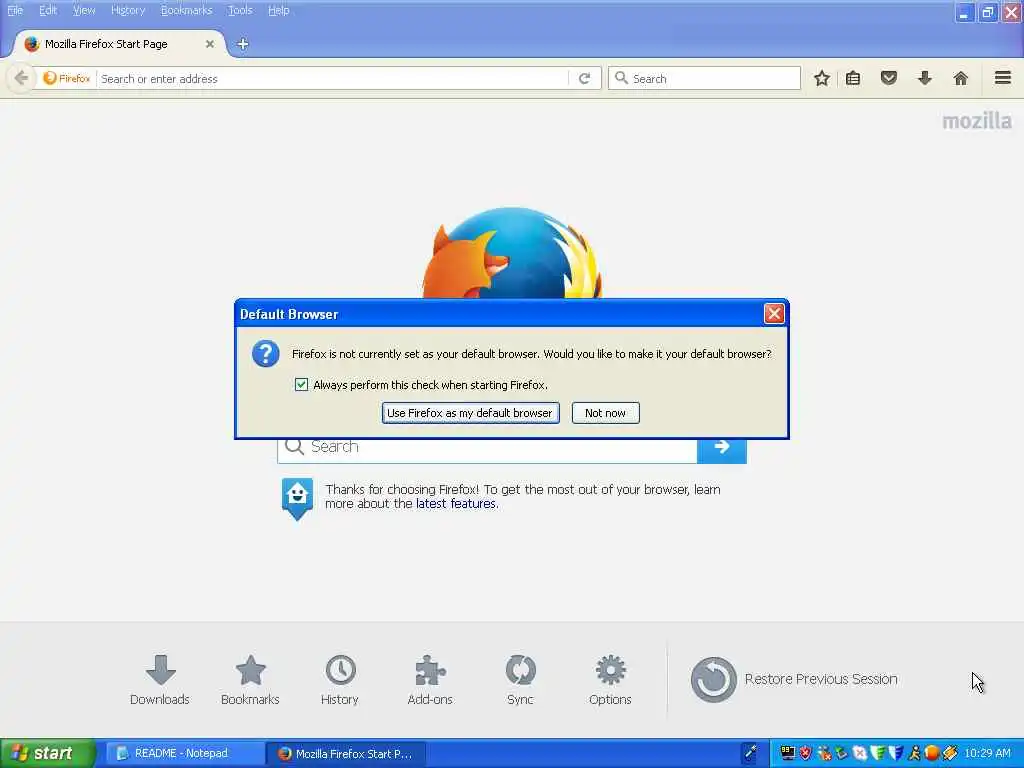Open the Tools menu
Image resolution: width=1024 pixels, height=768 pixels.
tap(240, 10)
